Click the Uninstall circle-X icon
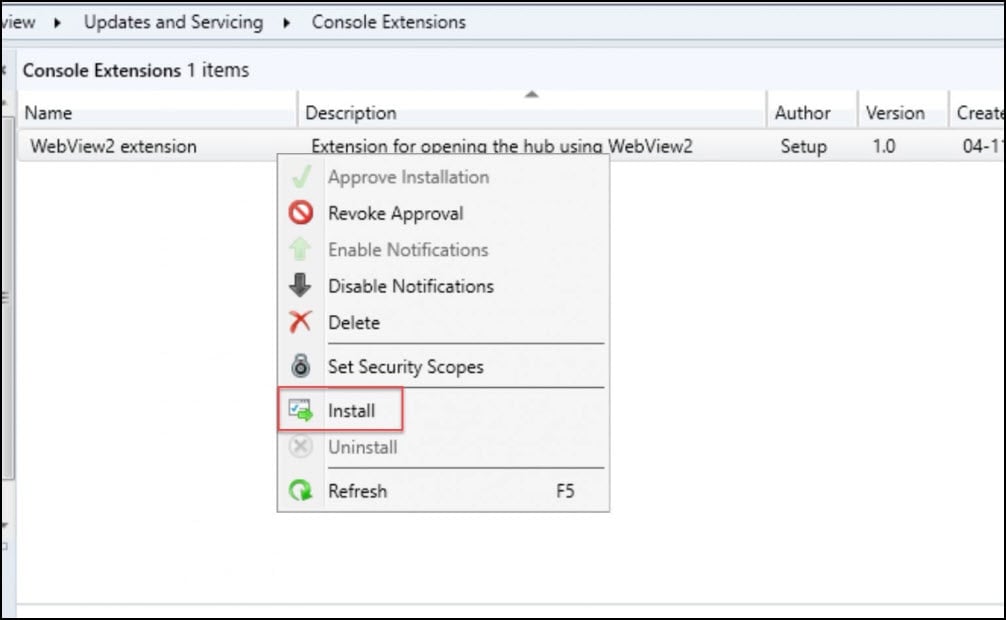The width and height of the screenshot is (1006, 620). [x=300, y=446]
